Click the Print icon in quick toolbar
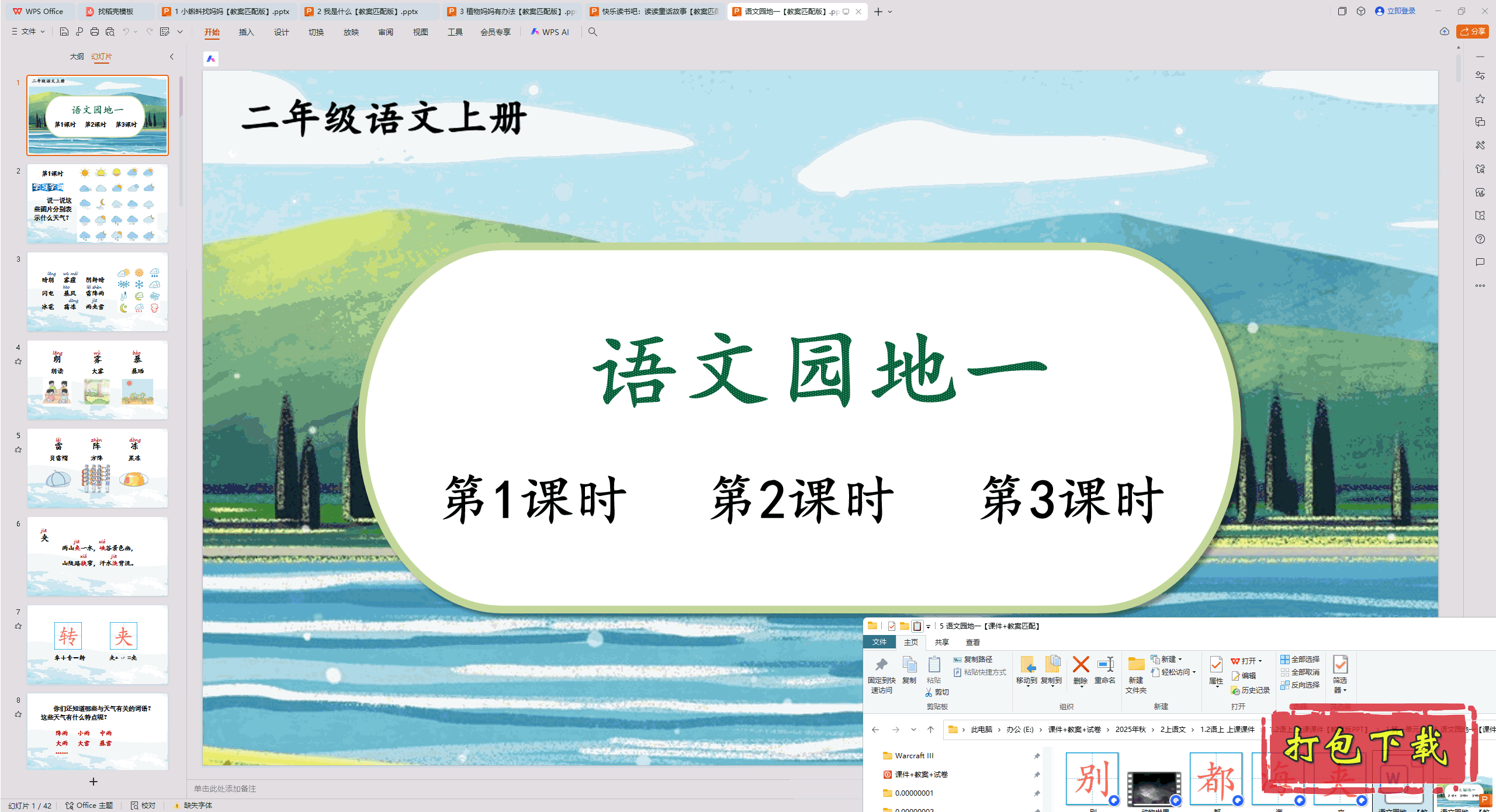 tap(95, 32)
